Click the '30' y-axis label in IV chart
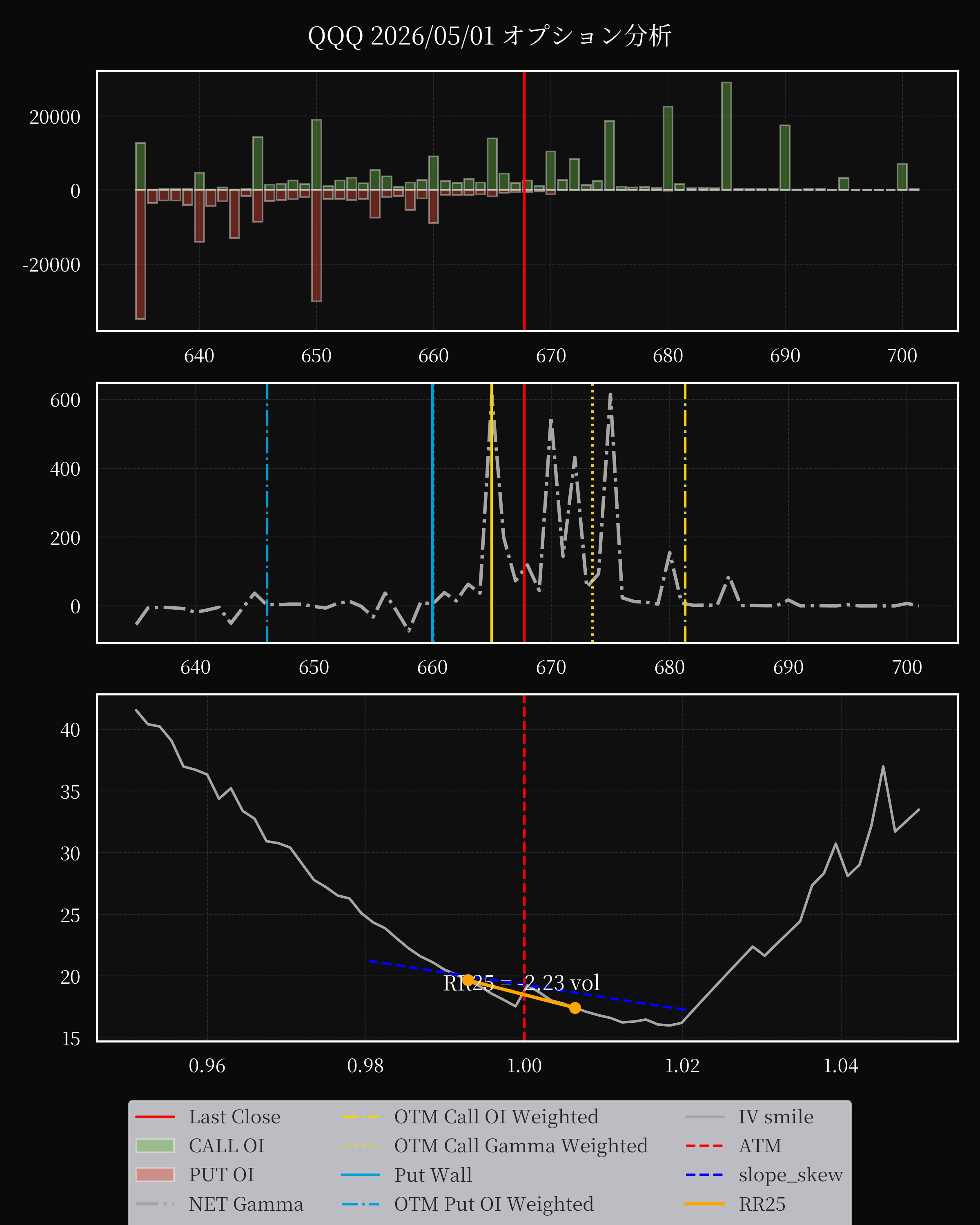The width and height of the screenshot is (980, 1225). coord(70,853)
